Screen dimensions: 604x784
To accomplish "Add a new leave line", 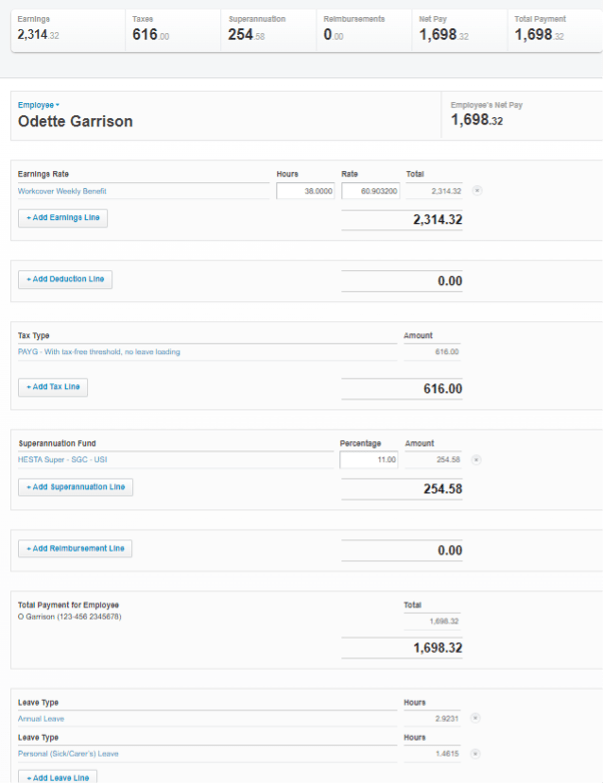I will pos(58,777).
